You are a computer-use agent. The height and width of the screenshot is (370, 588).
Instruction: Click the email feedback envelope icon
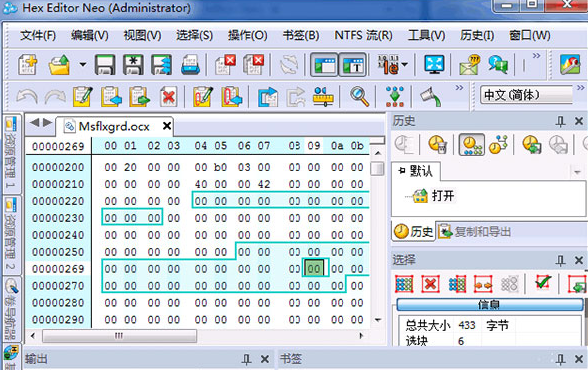click(469, 64)
